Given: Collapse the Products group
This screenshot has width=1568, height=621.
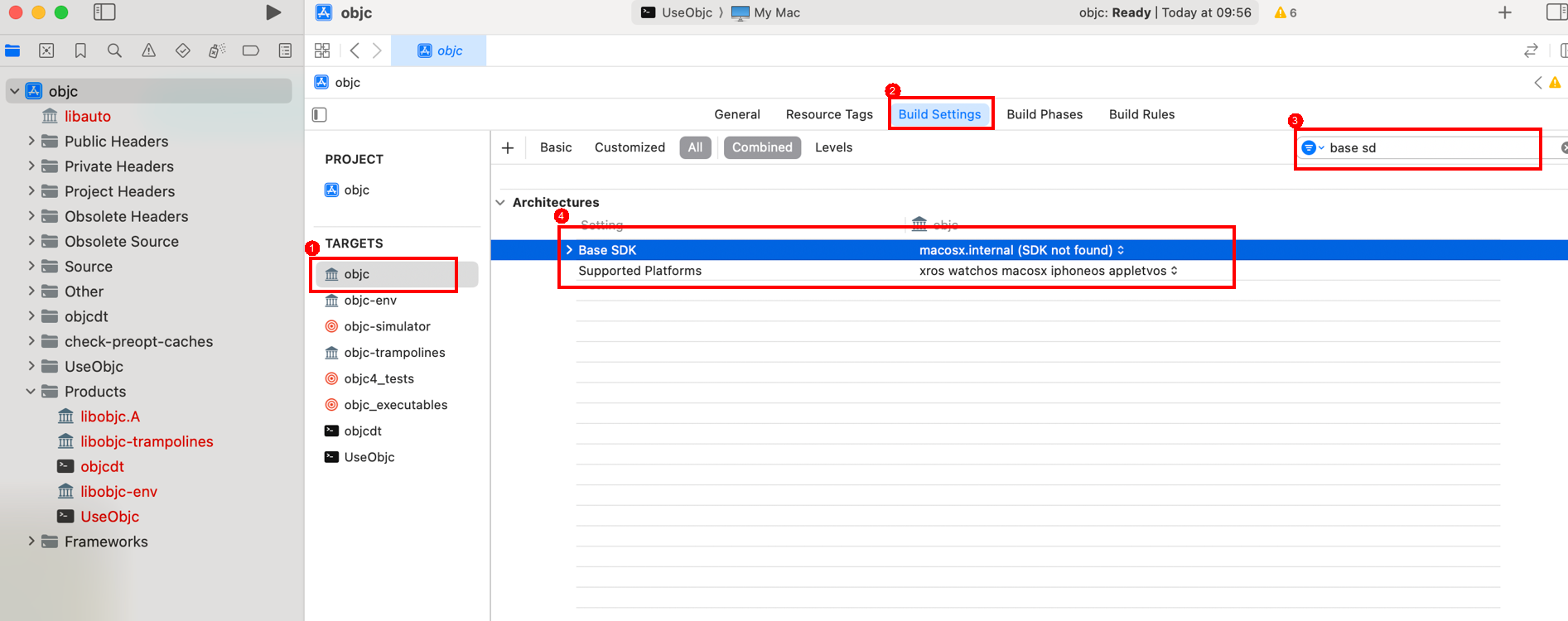Looking at the screenshot, I should pyautogui.click(x=31, y=391).
